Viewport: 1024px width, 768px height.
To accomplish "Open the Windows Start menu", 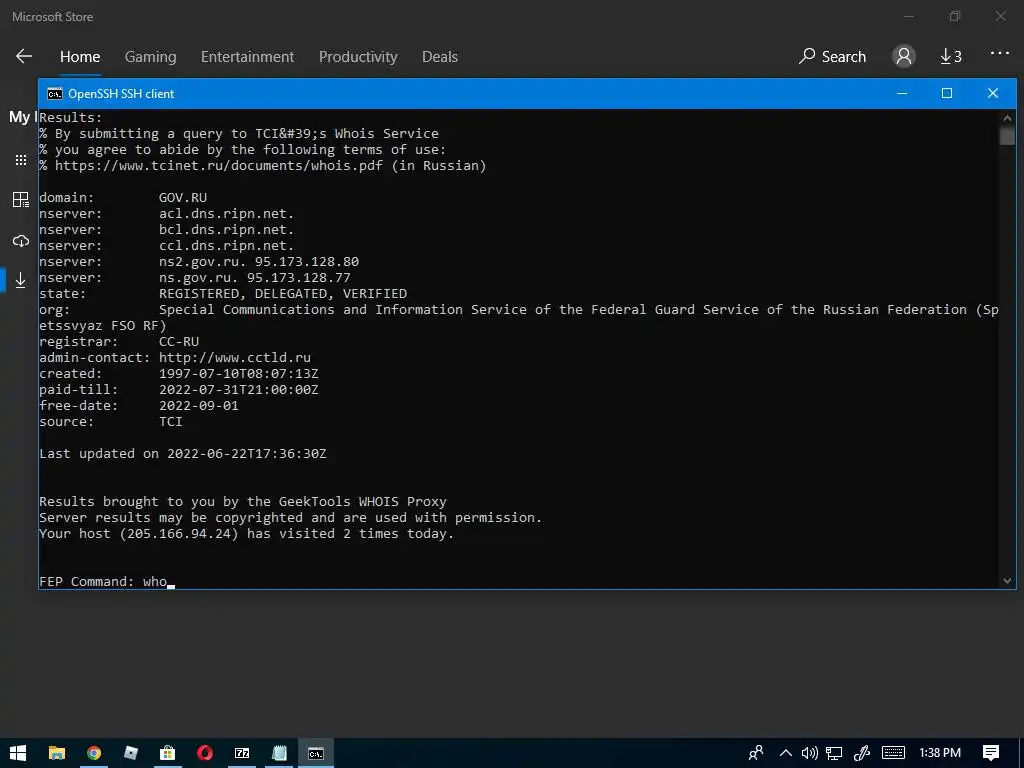I will click(18, 753).
